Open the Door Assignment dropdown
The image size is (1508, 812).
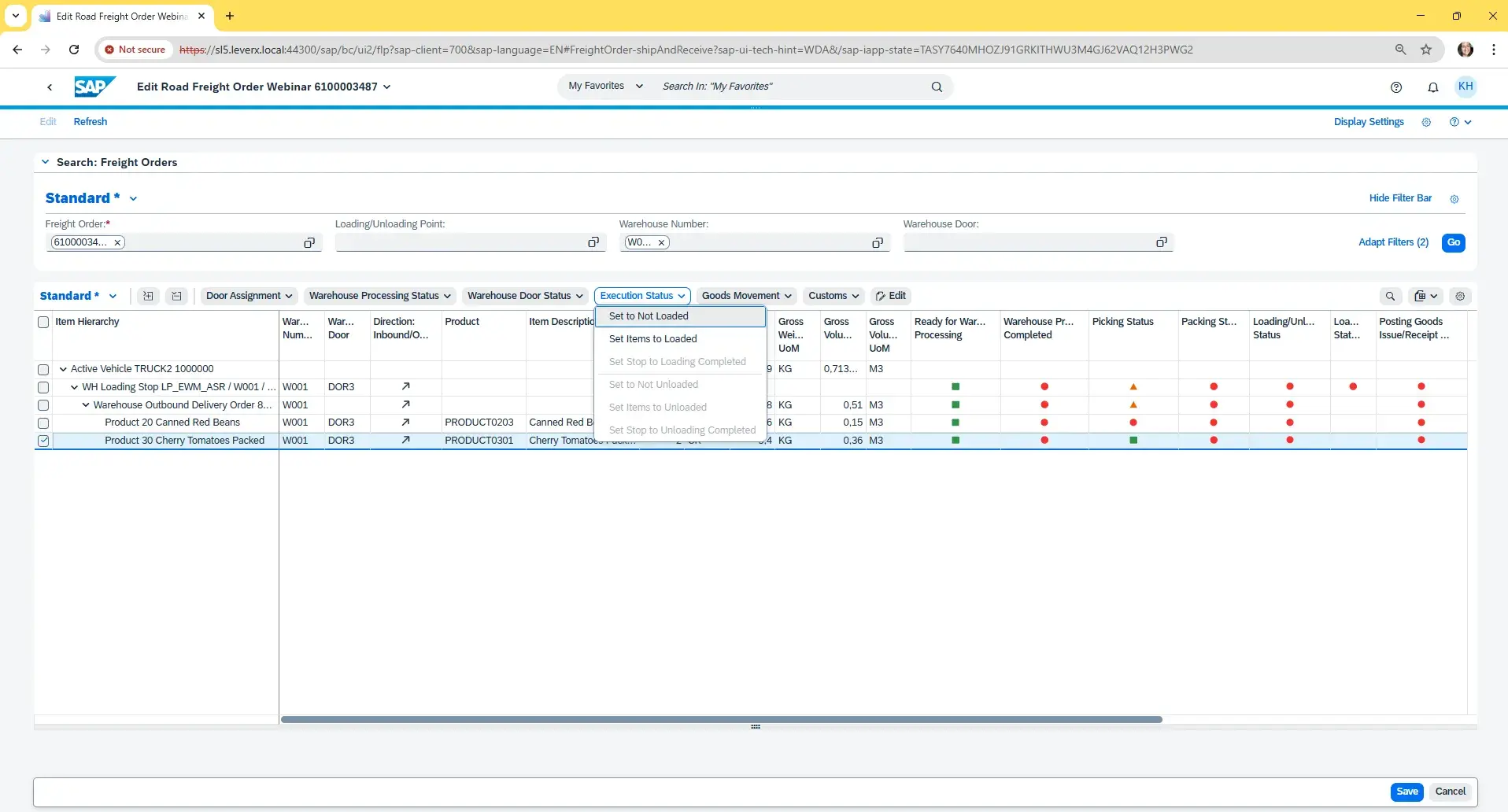(249, 296)
